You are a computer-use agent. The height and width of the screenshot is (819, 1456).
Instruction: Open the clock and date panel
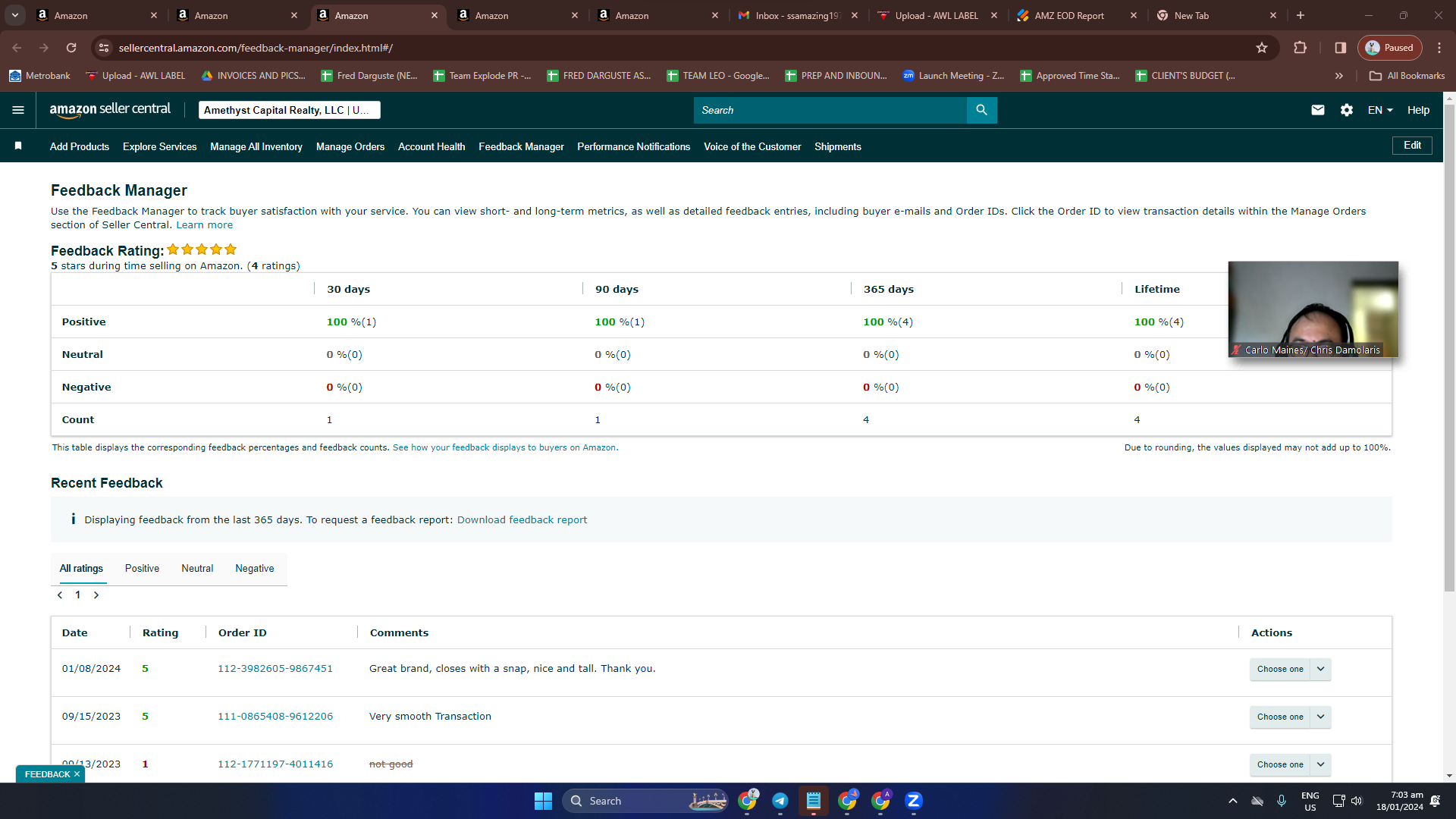[x=1400, y=801]
